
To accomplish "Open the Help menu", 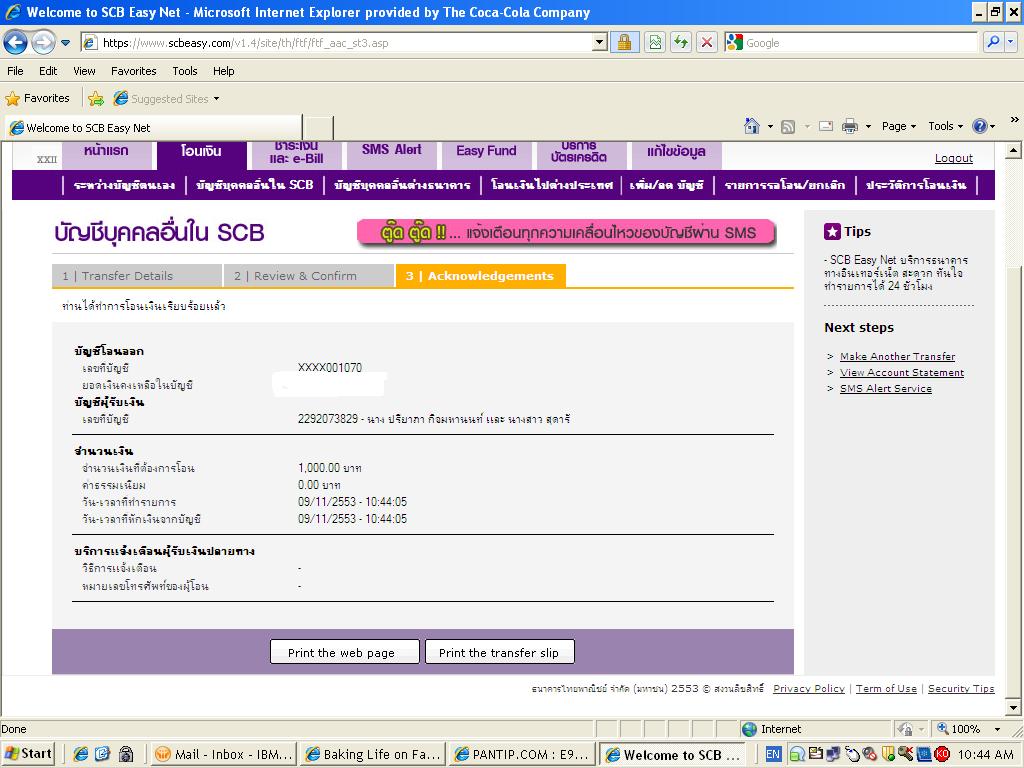I will tap(223, 71).
